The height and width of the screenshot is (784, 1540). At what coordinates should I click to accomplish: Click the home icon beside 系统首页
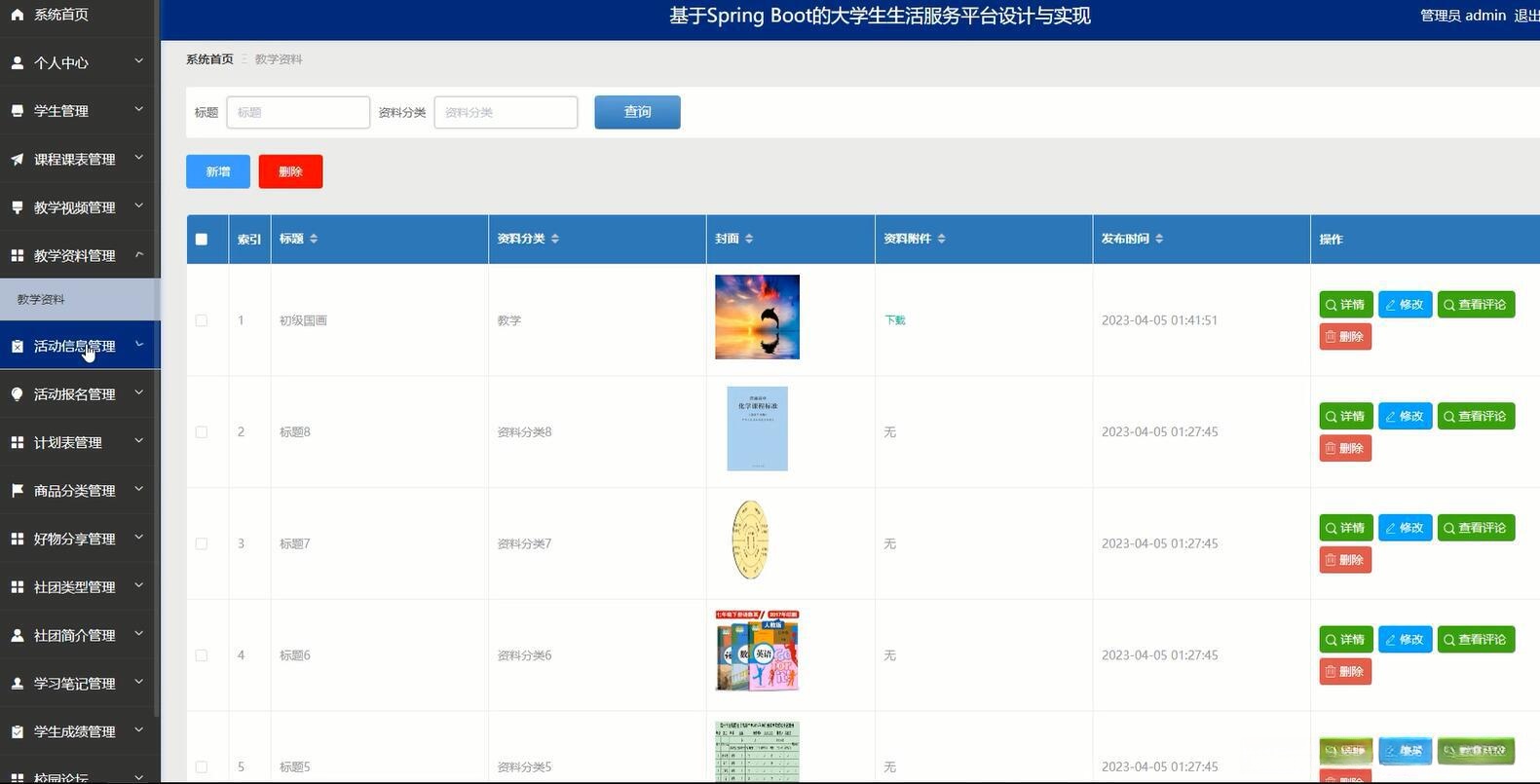click(x=17, y=15)
